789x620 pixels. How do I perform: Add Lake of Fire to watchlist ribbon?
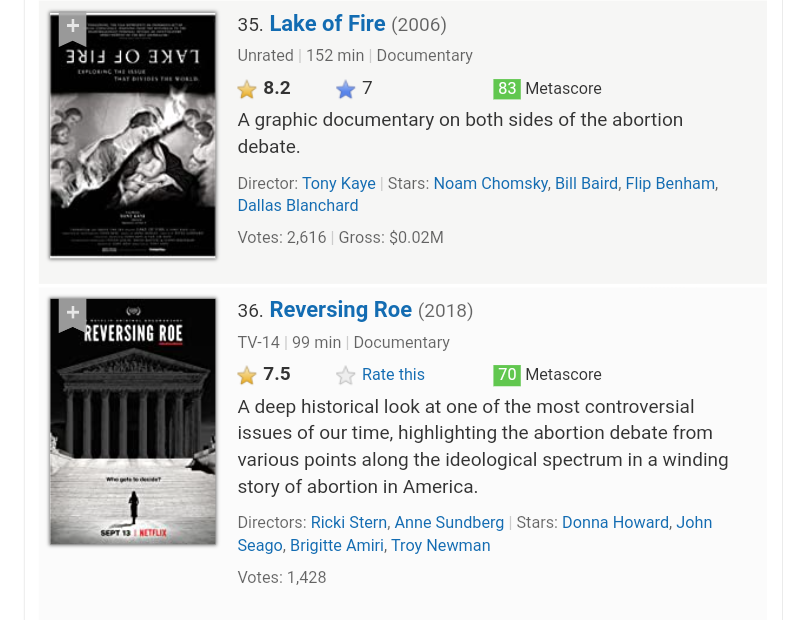click(x=72, y=28)
